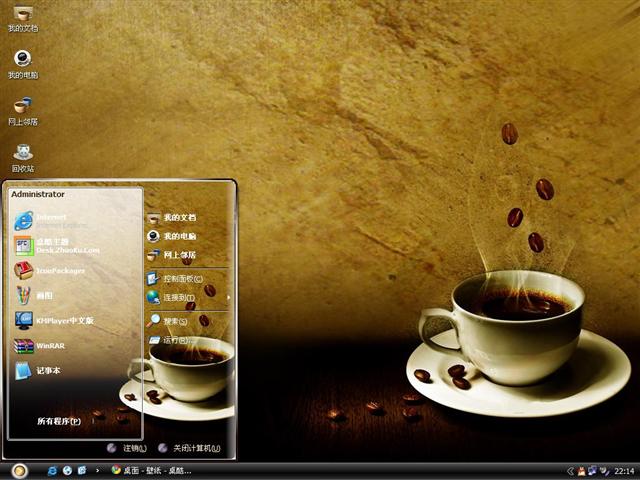Click the 关闭计算机(U) shut down button
This screenshot has height=480, width=640.
(x=189, y=448)
